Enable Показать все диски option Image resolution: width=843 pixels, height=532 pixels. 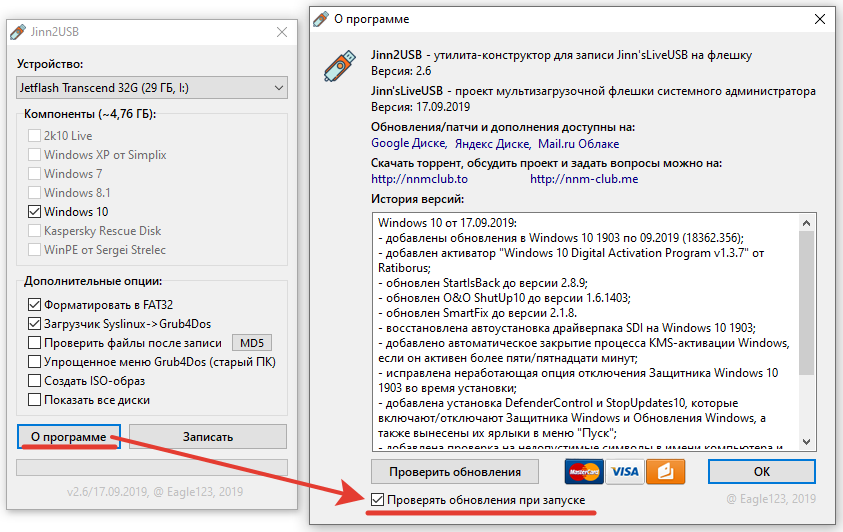point(34,400)
